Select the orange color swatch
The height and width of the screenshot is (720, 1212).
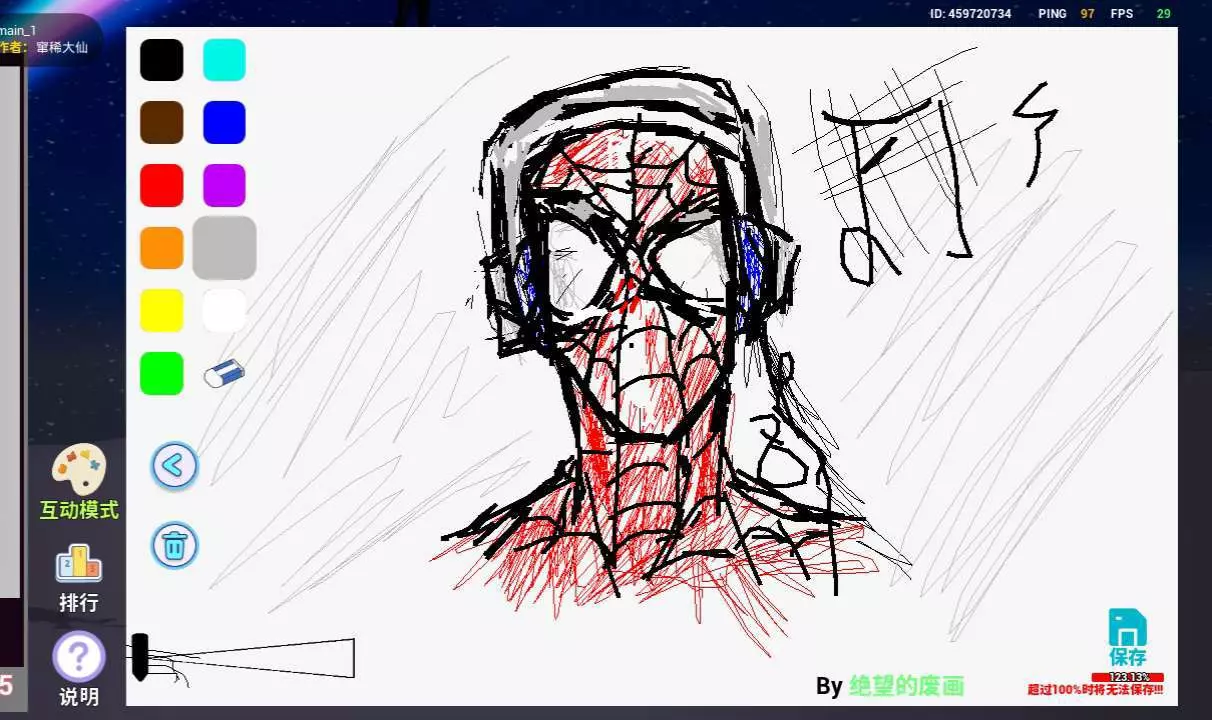point(161,248)
